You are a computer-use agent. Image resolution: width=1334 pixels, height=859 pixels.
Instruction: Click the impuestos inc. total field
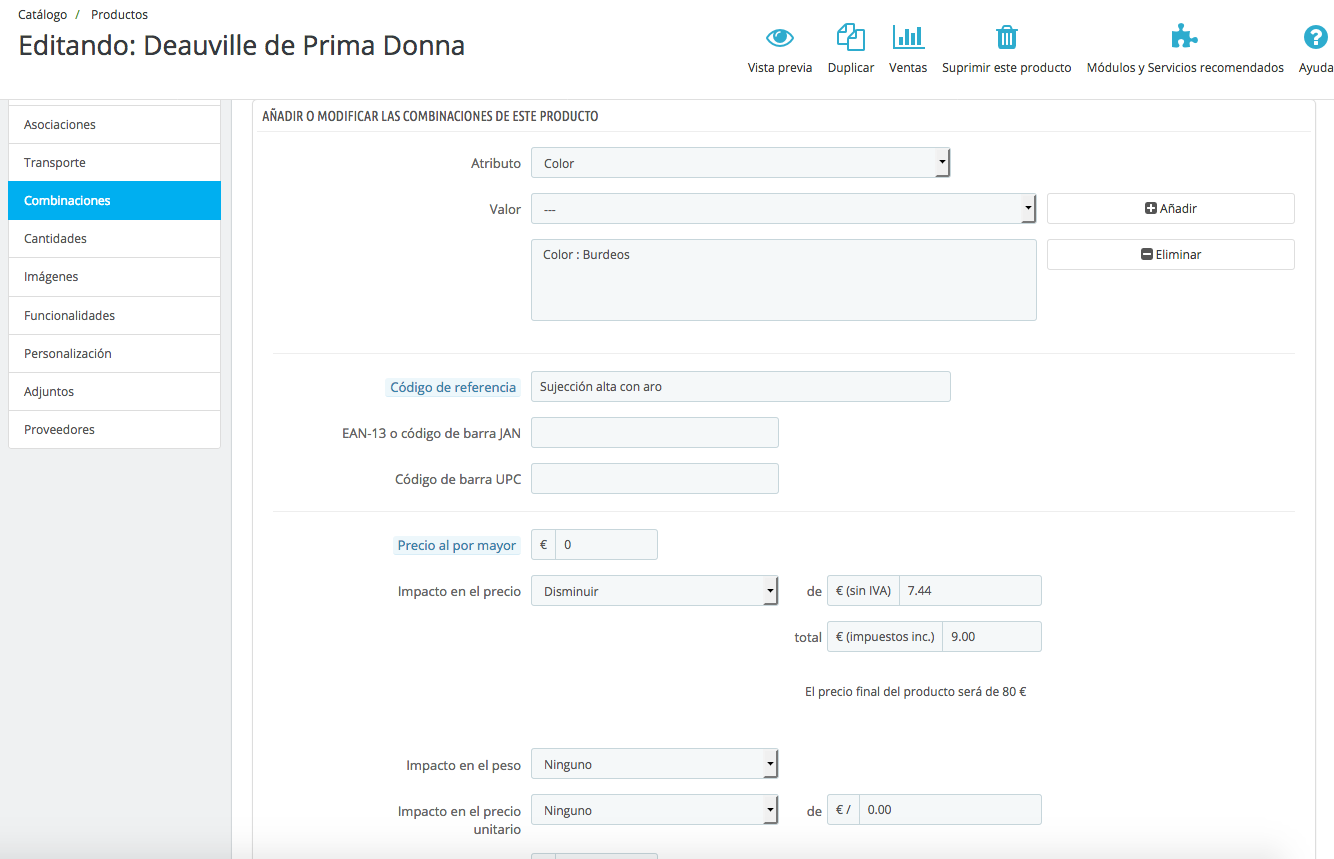click(x=991, y=637)
